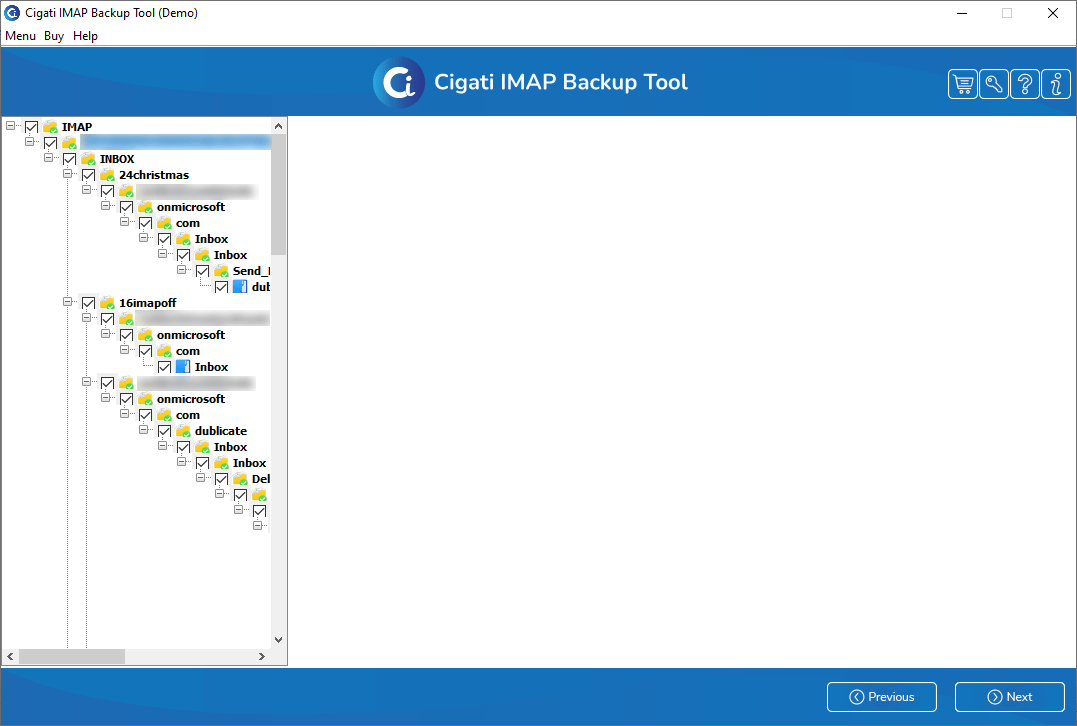The width and height of the screenshot is (1077, 726).
Task: Collapse the 16imapoff tree node
Action: [x=67, y=302]
